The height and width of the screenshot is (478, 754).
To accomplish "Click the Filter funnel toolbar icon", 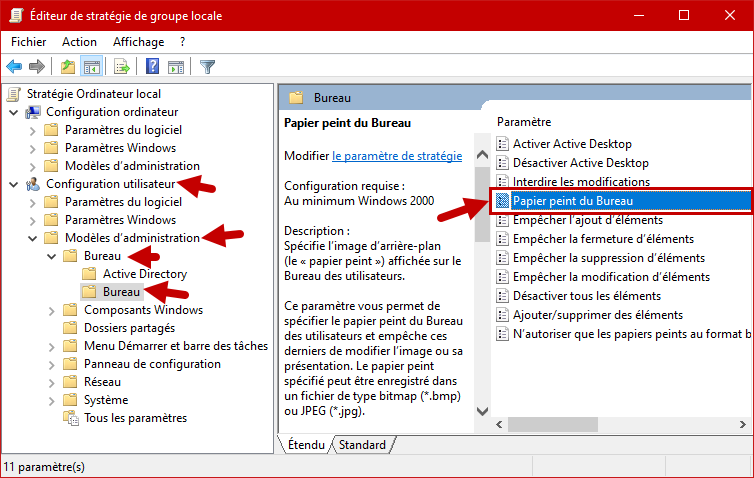I will coord(207,66).
